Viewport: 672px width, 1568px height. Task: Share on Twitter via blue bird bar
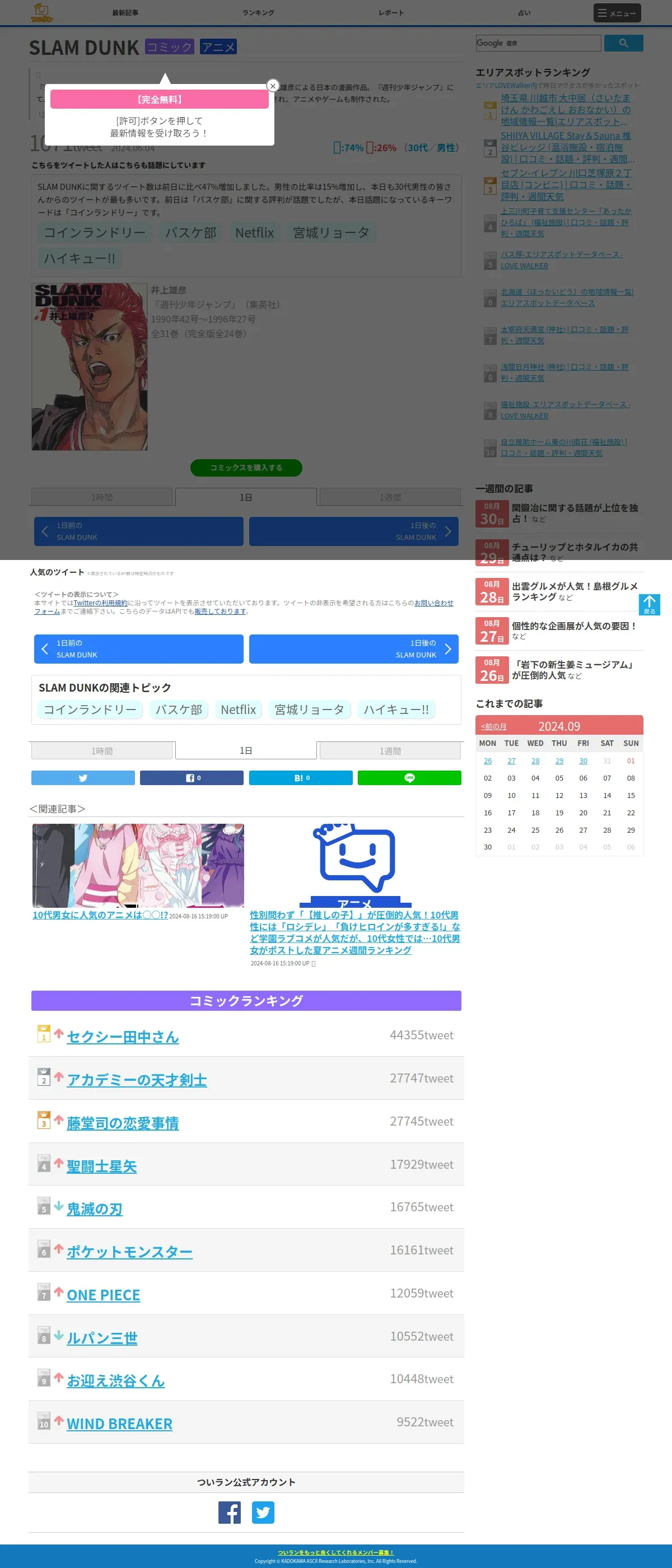click(x=83, y=777)
